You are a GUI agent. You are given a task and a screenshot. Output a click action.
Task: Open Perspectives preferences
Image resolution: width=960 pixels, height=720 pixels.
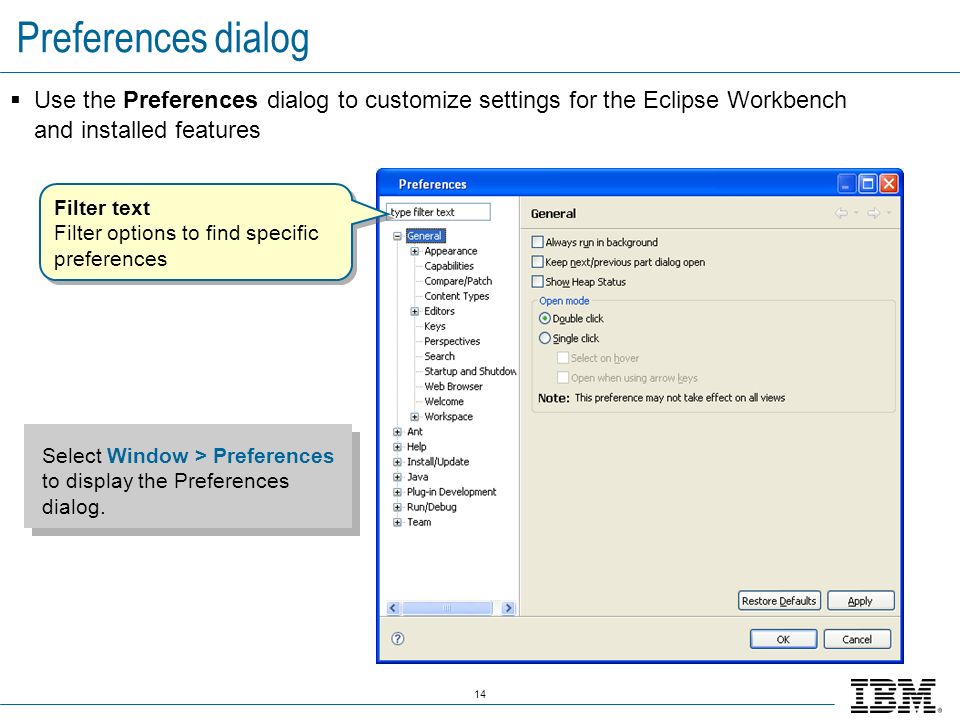[x=452, y=341]
